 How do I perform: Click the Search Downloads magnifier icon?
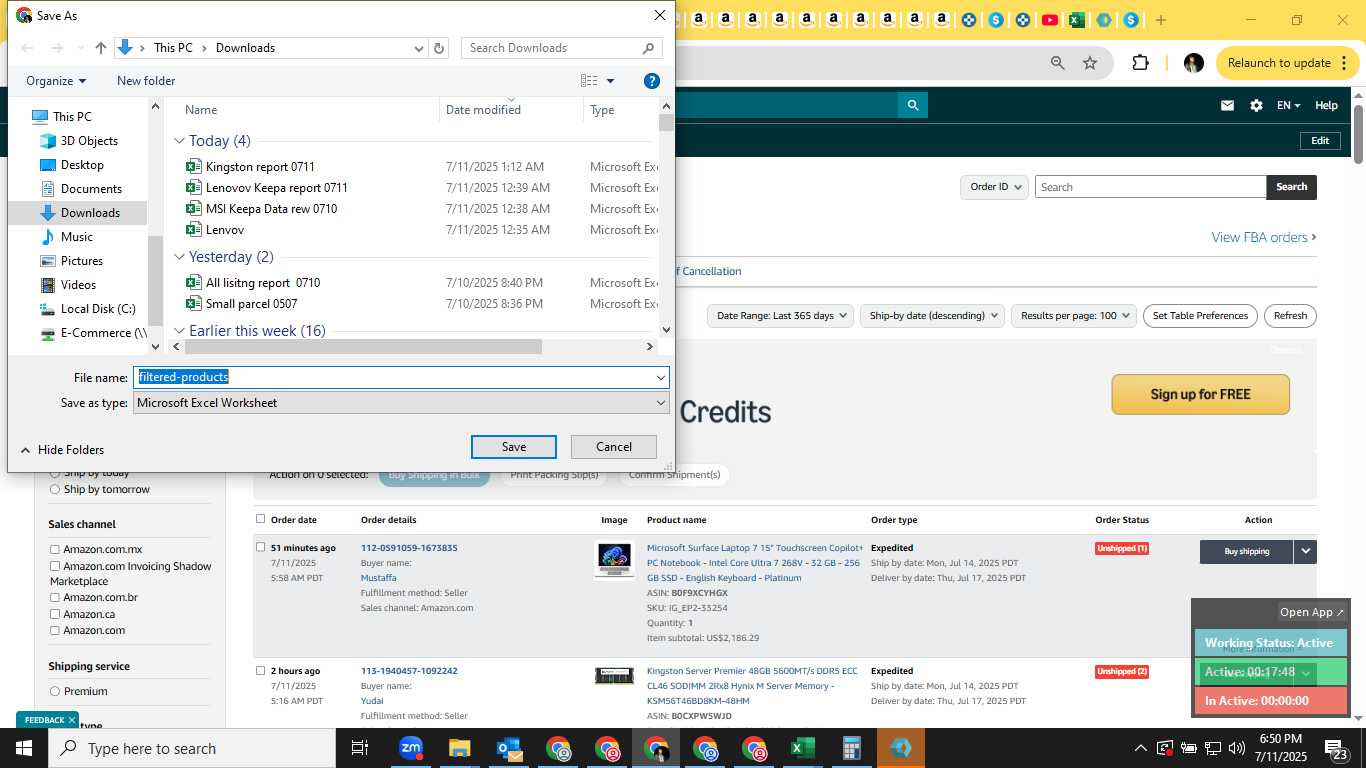(649, 48)
